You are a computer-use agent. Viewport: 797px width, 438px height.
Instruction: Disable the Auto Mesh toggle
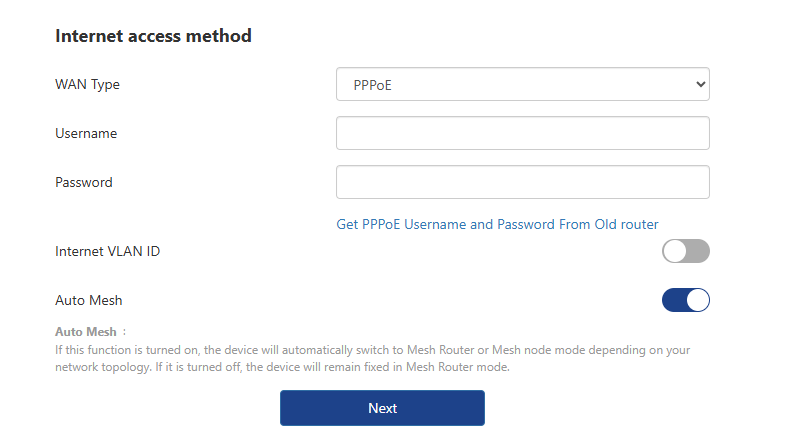(685, 300)
